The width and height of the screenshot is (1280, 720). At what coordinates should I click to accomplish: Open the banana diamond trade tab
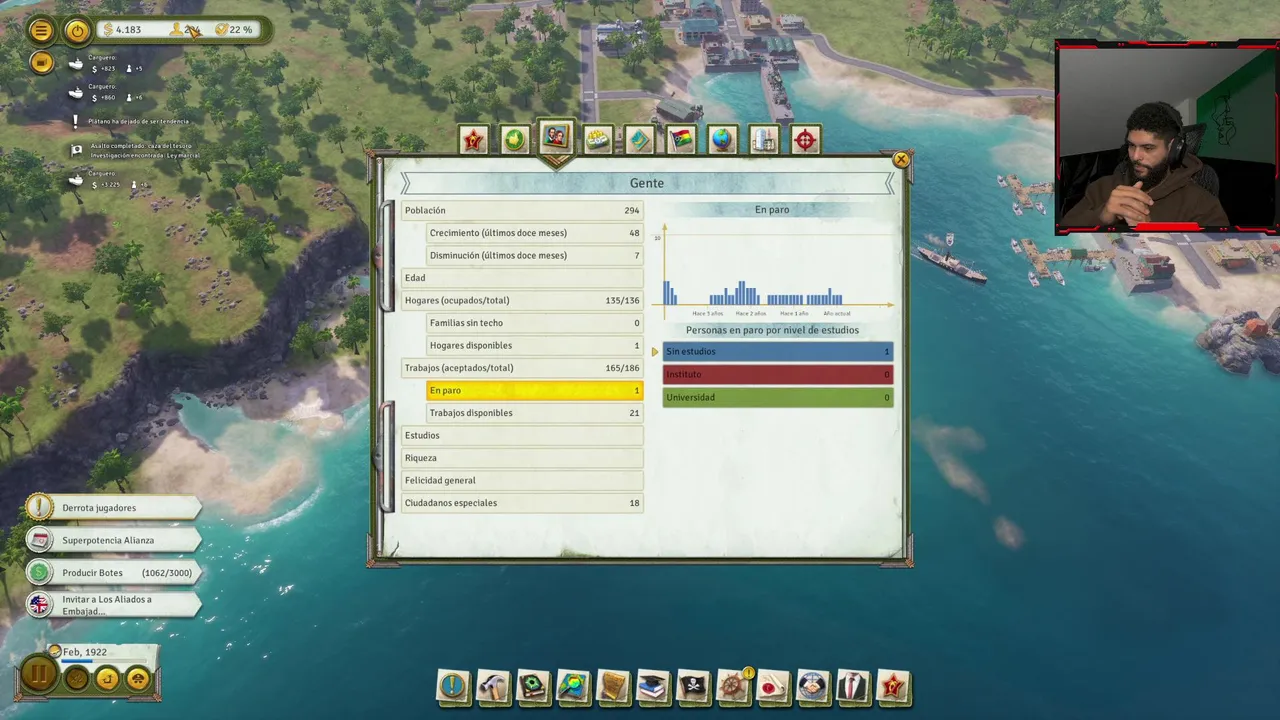coord(639,140)
